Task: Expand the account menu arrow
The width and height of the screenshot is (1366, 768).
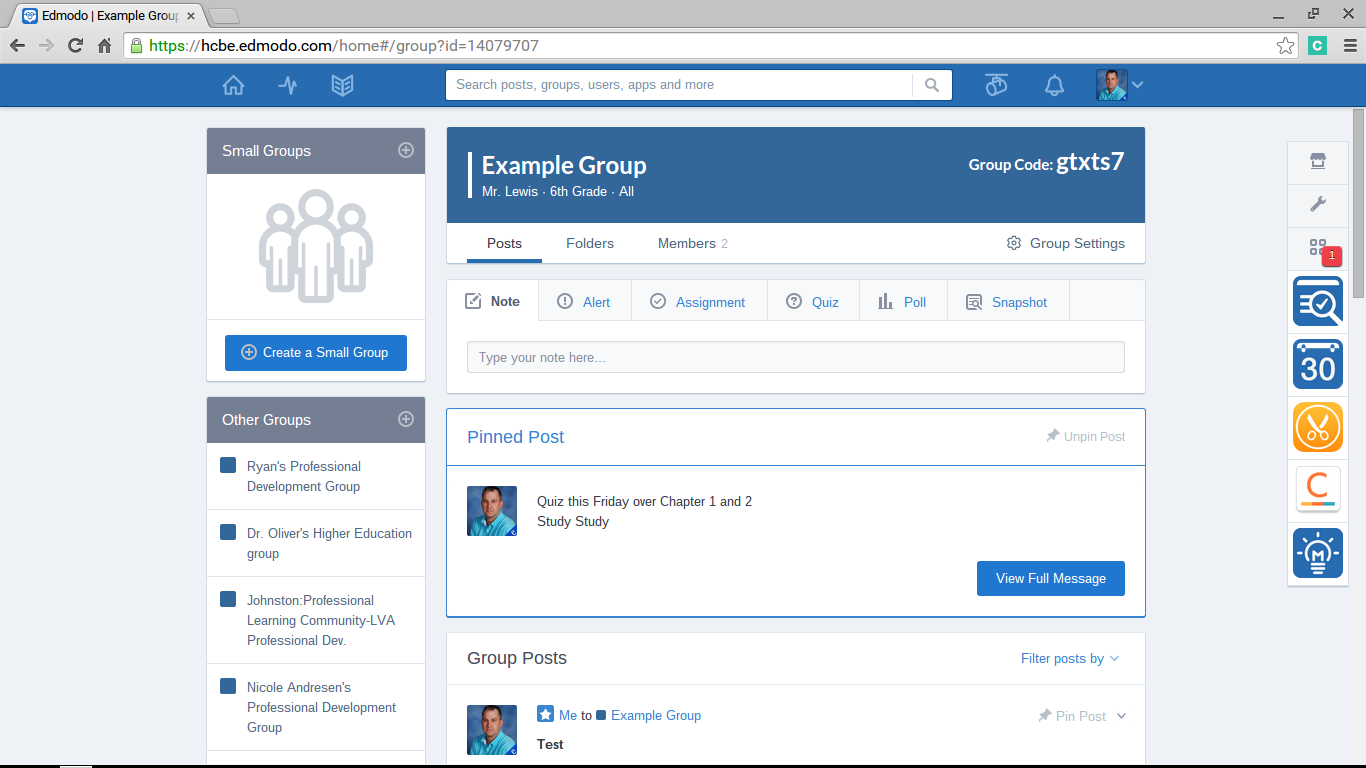Action: (x=1137, y=85)
